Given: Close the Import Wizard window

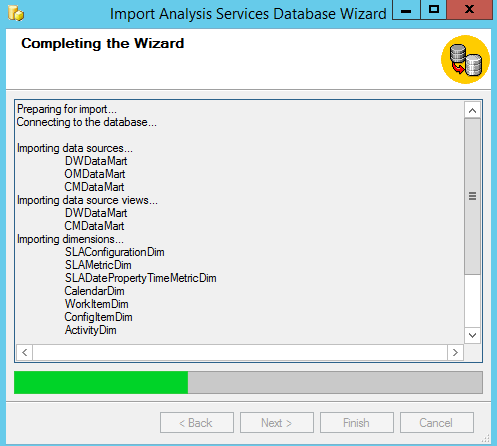Looking at the screenshot, I should pyautogui.click(x=469, y=10).
